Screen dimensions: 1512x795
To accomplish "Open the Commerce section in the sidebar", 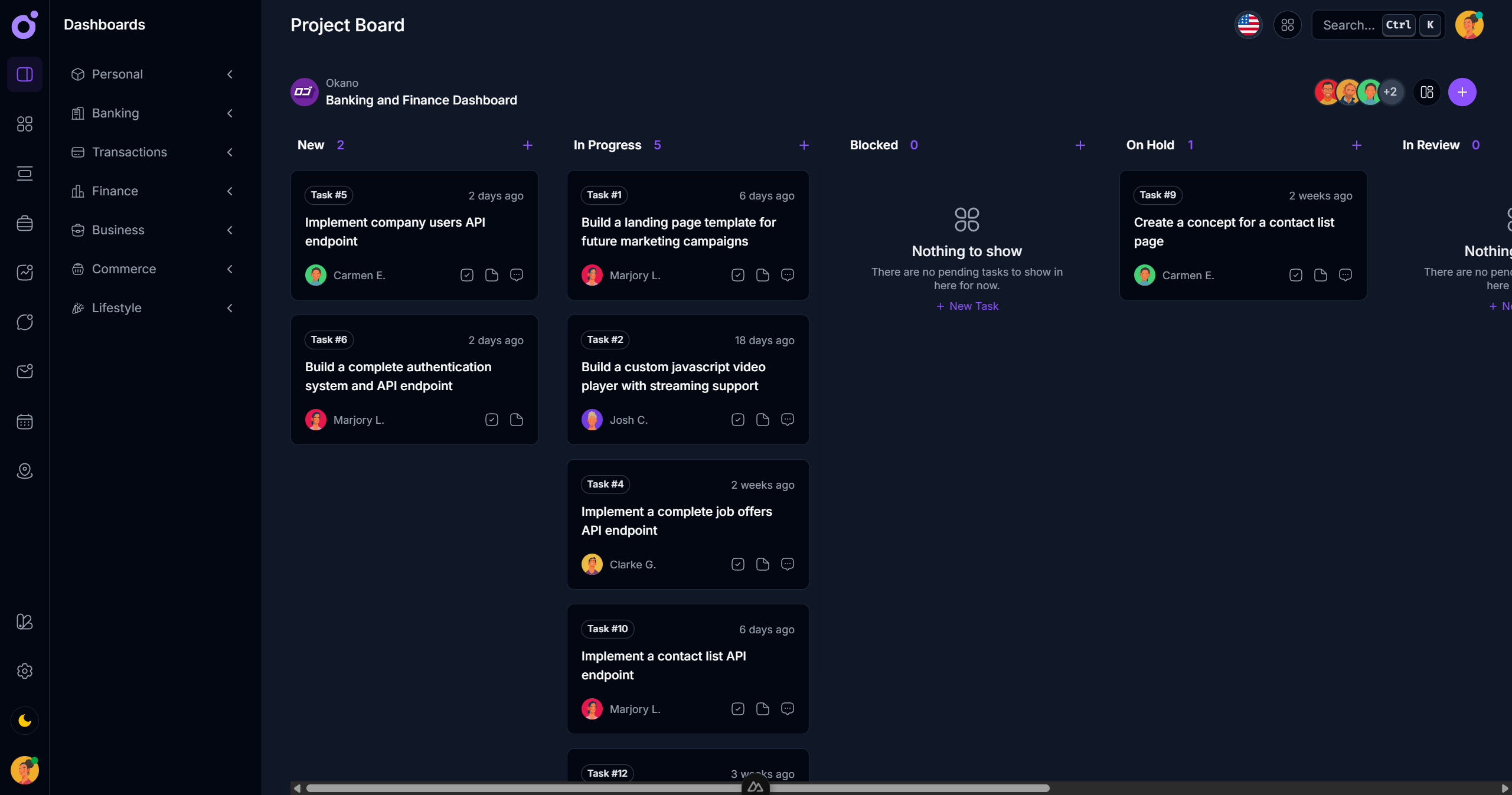I will 124,269.
